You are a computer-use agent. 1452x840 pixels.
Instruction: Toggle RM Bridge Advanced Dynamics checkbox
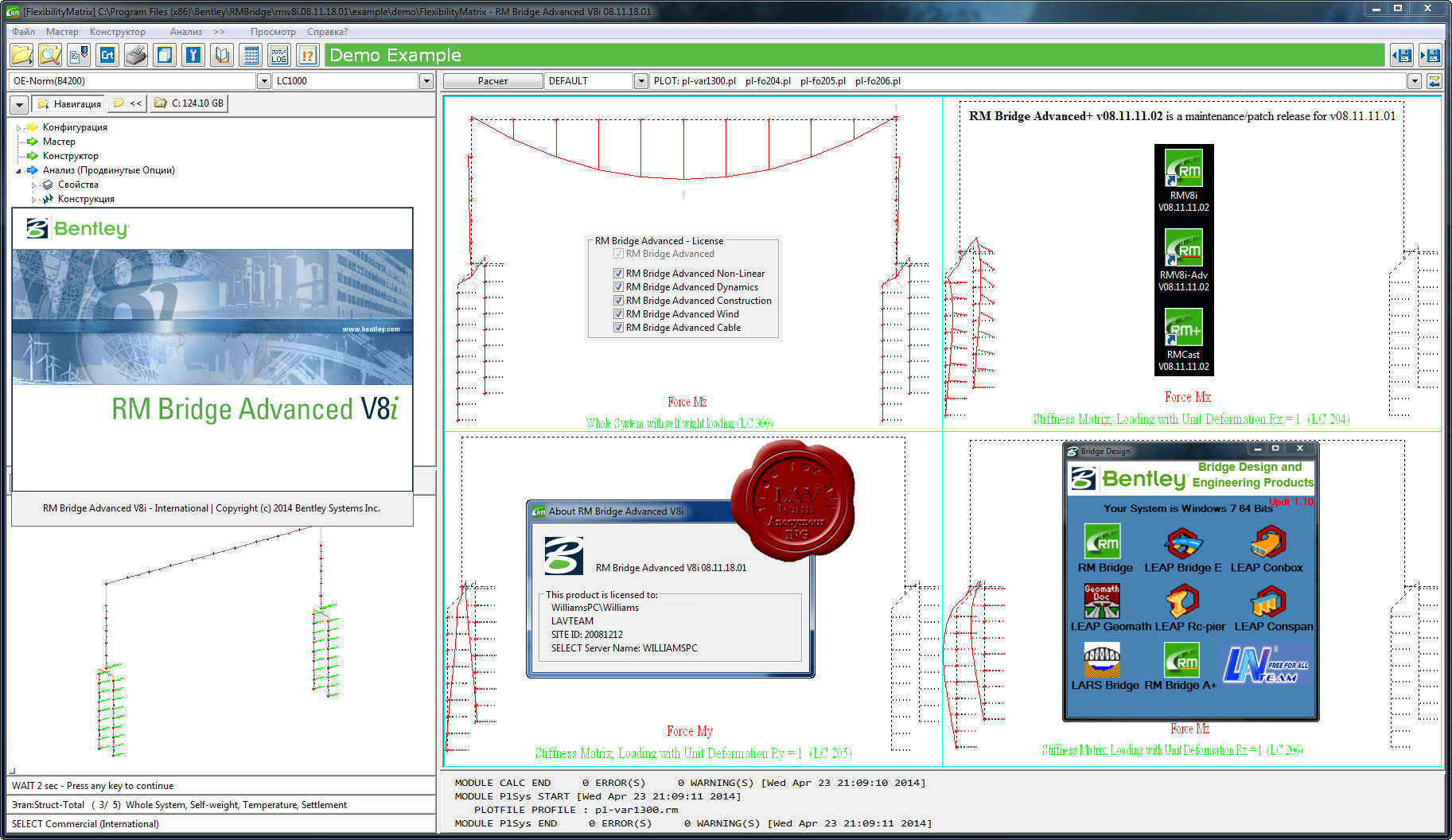pos(618,287)
